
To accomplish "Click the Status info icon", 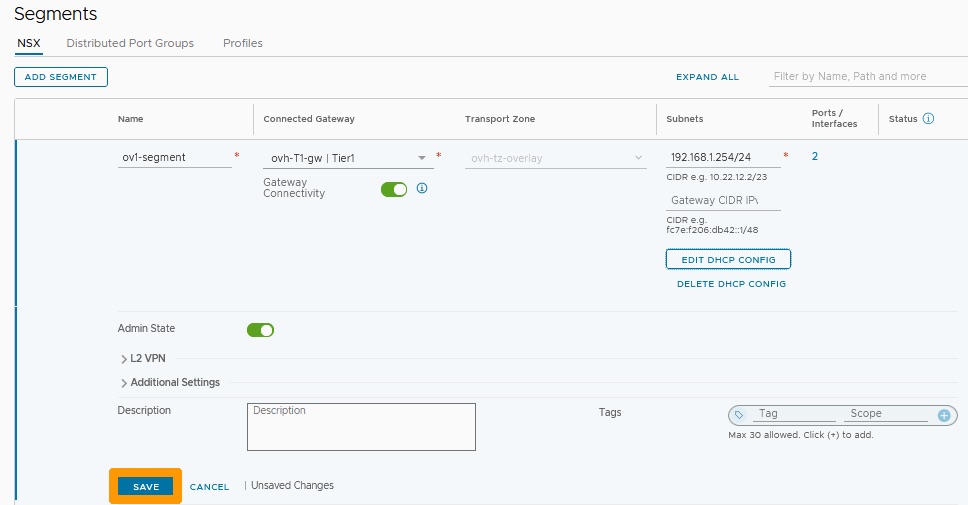I will (928, 119).
